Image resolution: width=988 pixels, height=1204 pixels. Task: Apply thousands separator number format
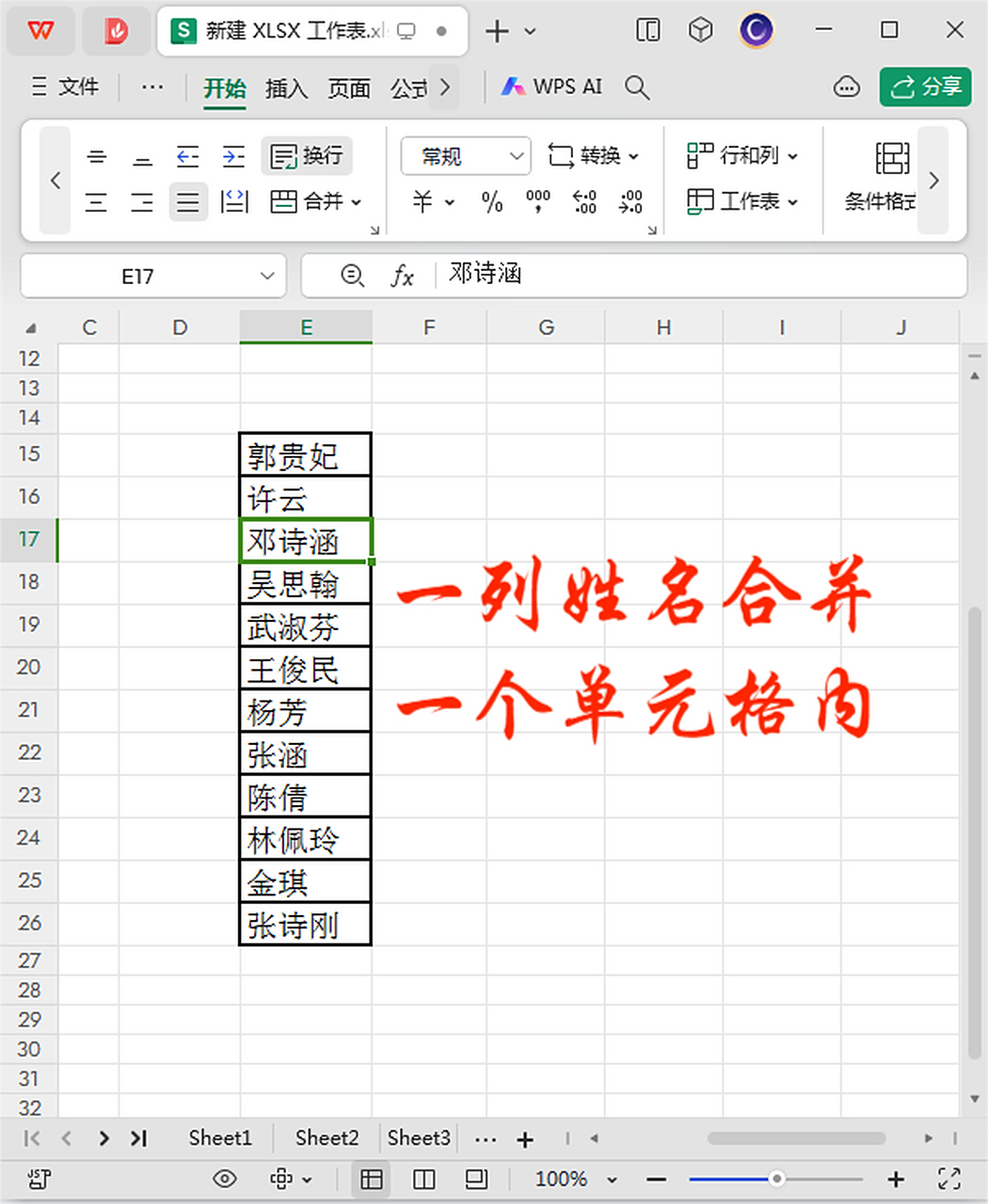(536, 201)
